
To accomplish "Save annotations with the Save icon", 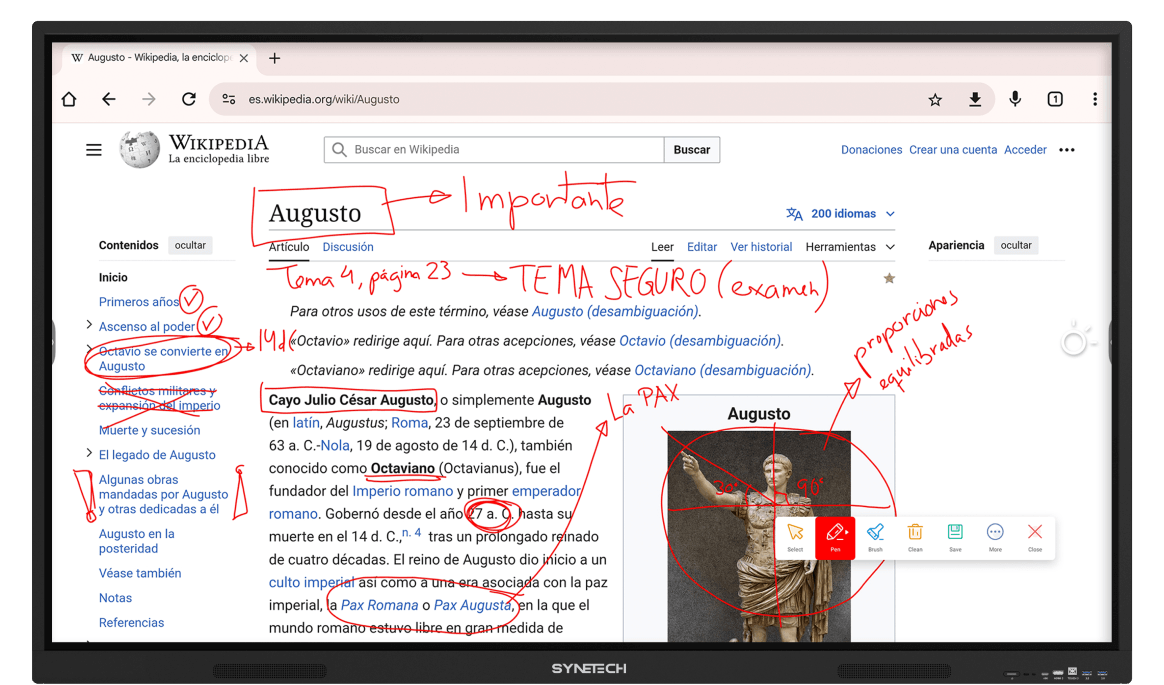I will tap(955, 537).
